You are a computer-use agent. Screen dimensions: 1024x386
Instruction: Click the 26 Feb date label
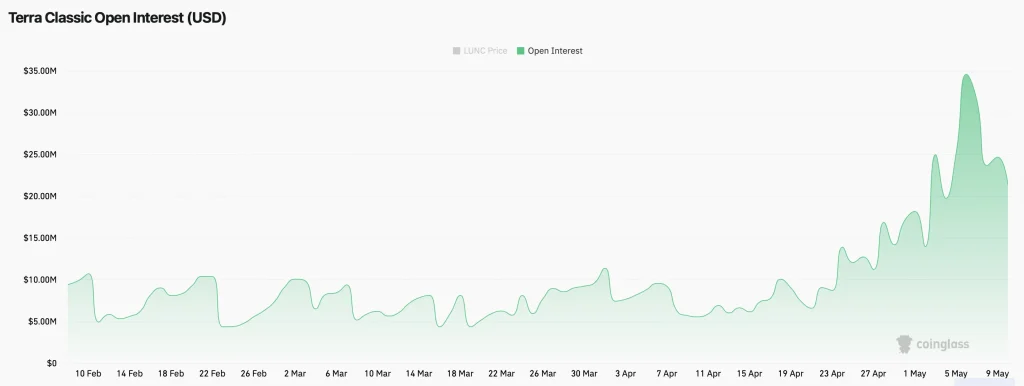coord(253,374)
